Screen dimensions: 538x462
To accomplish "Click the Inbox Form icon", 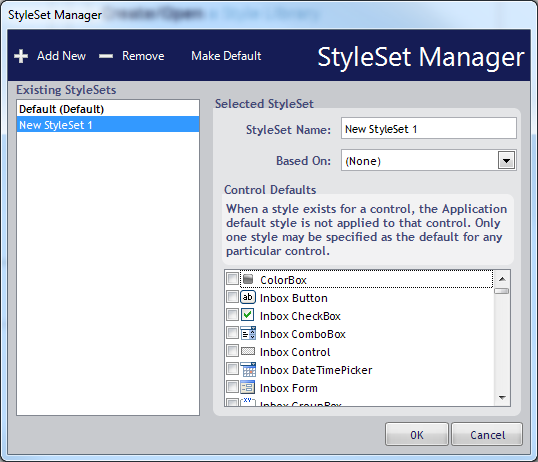I will [248, 387].
